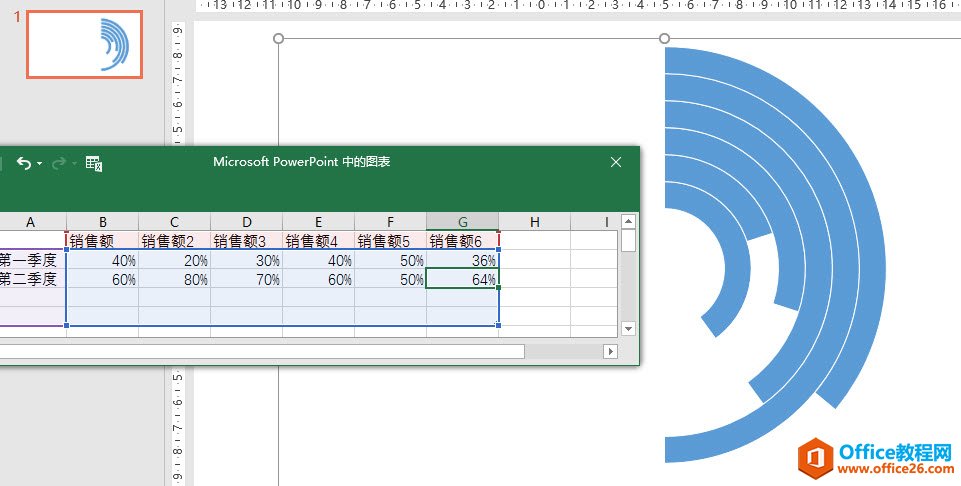Open the Redo dropdown arrow
Image resolution: width=961 pixels, height=486 pixels.
(x=73, y=164)
